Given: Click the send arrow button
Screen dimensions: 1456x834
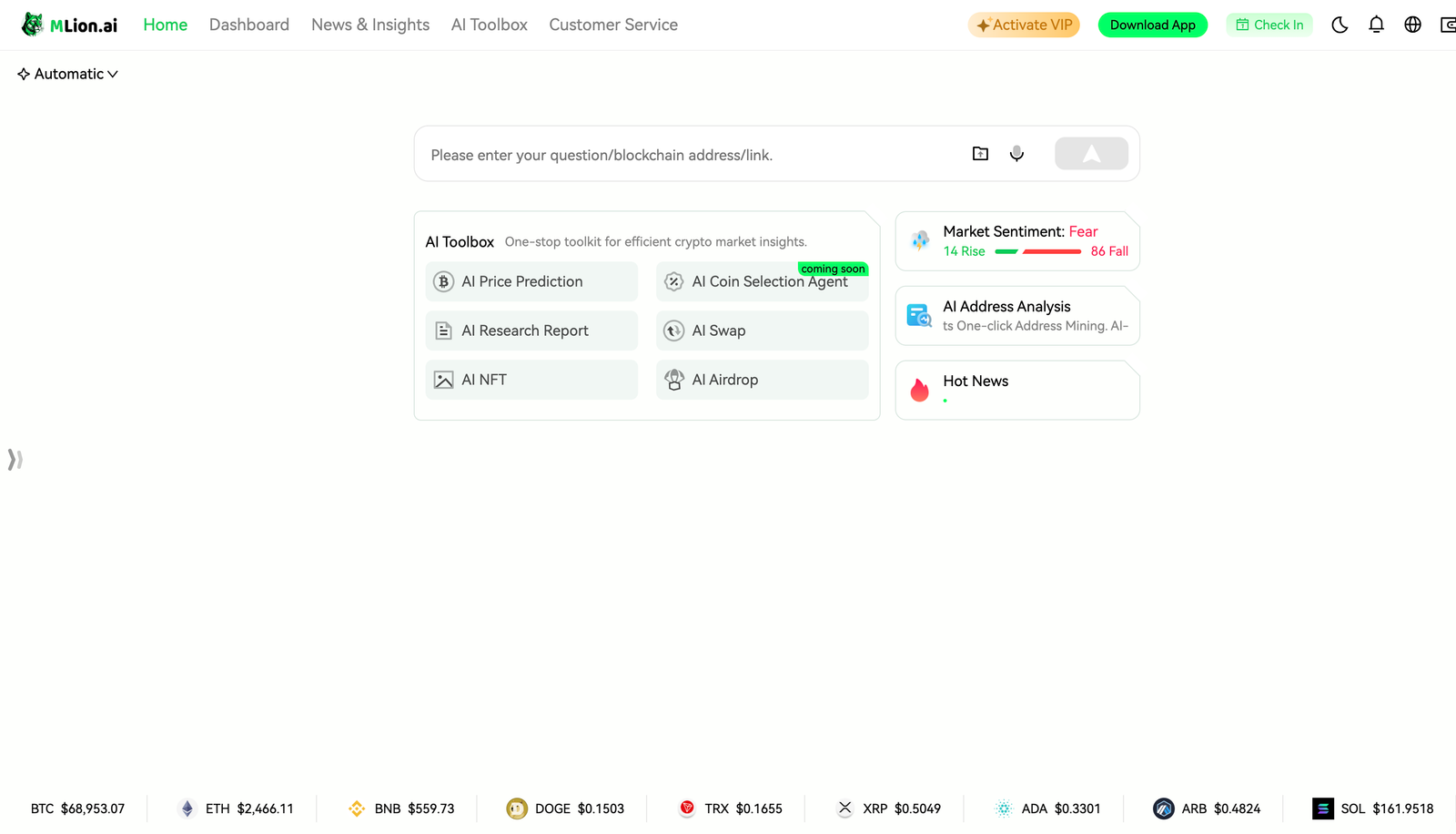Looking at the screenshot, I should point(1091,154).
